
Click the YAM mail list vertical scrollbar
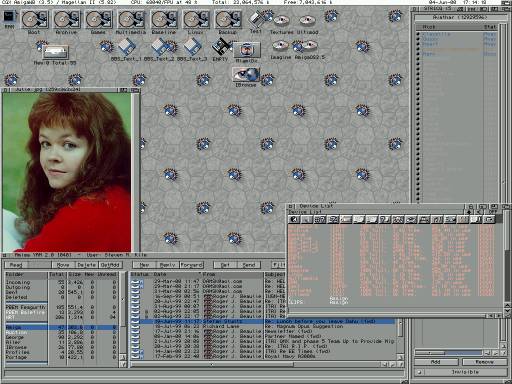[401, 336]
